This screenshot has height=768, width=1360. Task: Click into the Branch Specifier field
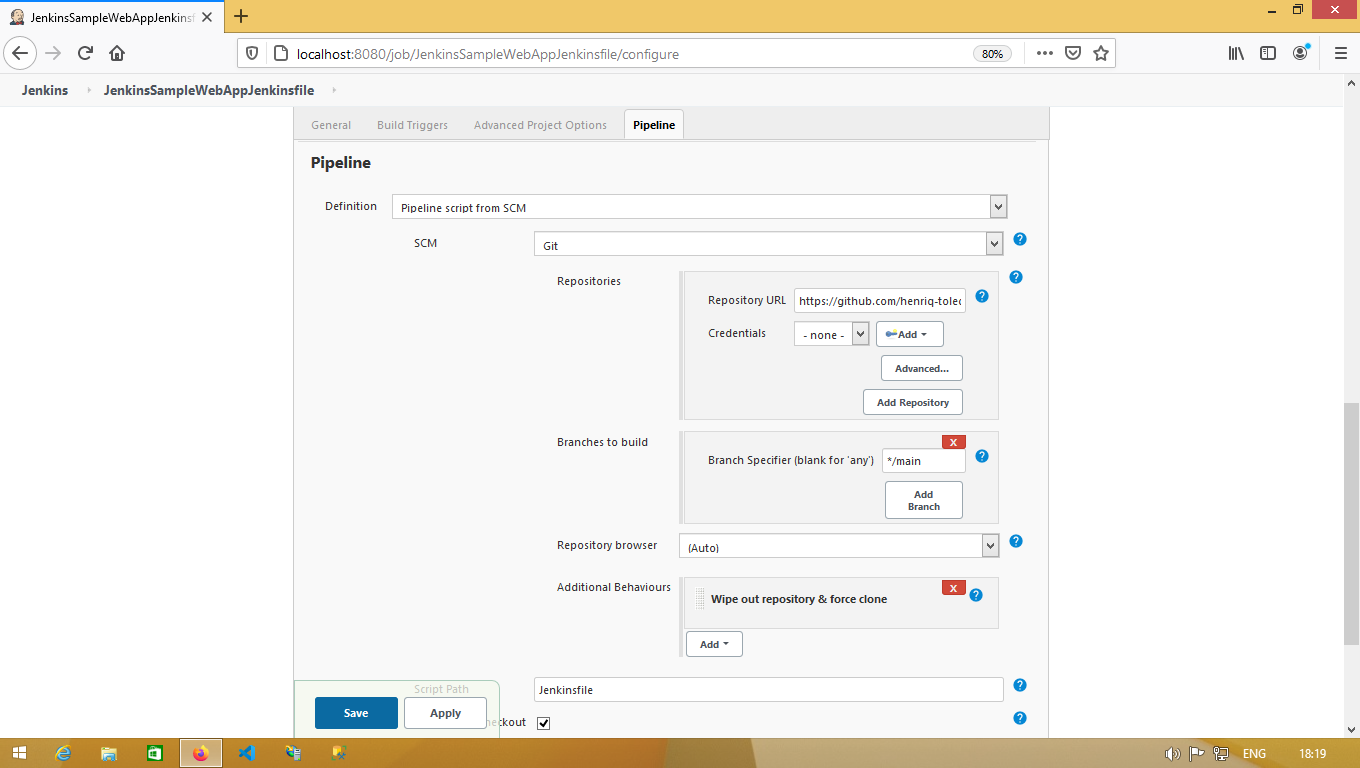coord(924,460)
